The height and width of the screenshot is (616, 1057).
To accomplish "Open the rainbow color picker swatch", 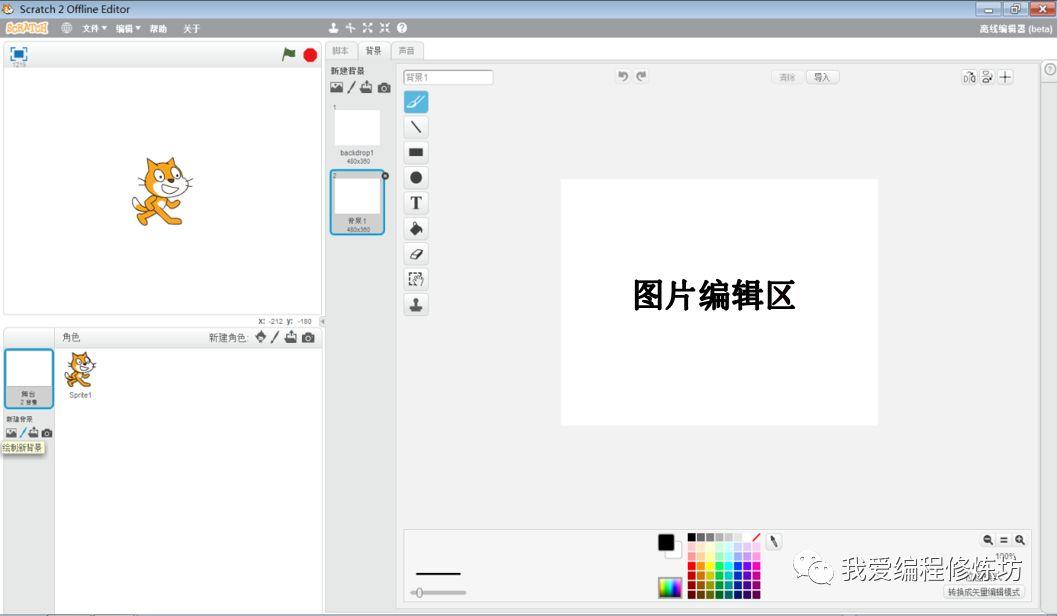I will 670,588.
